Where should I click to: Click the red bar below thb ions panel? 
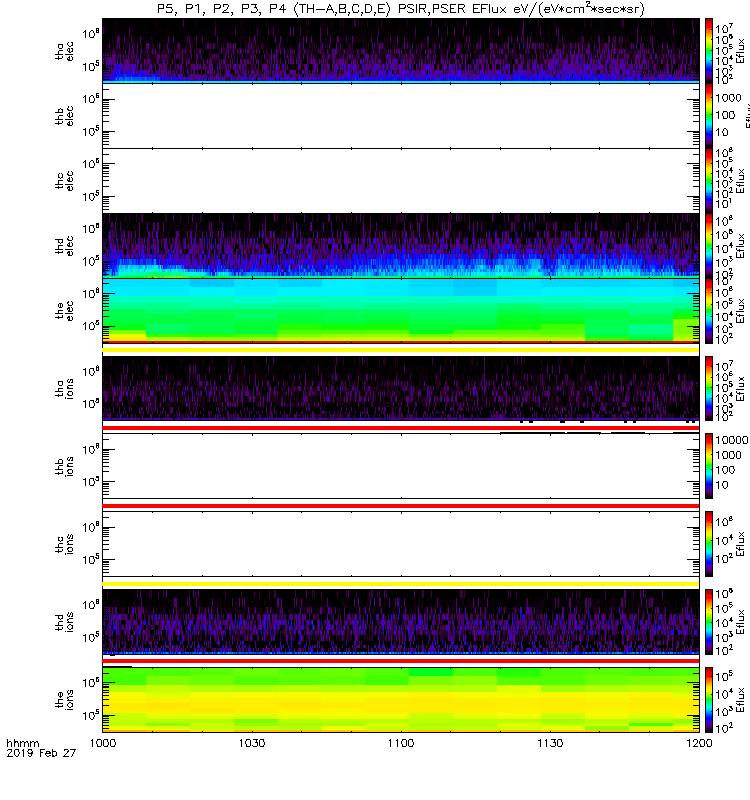[401, 506]
